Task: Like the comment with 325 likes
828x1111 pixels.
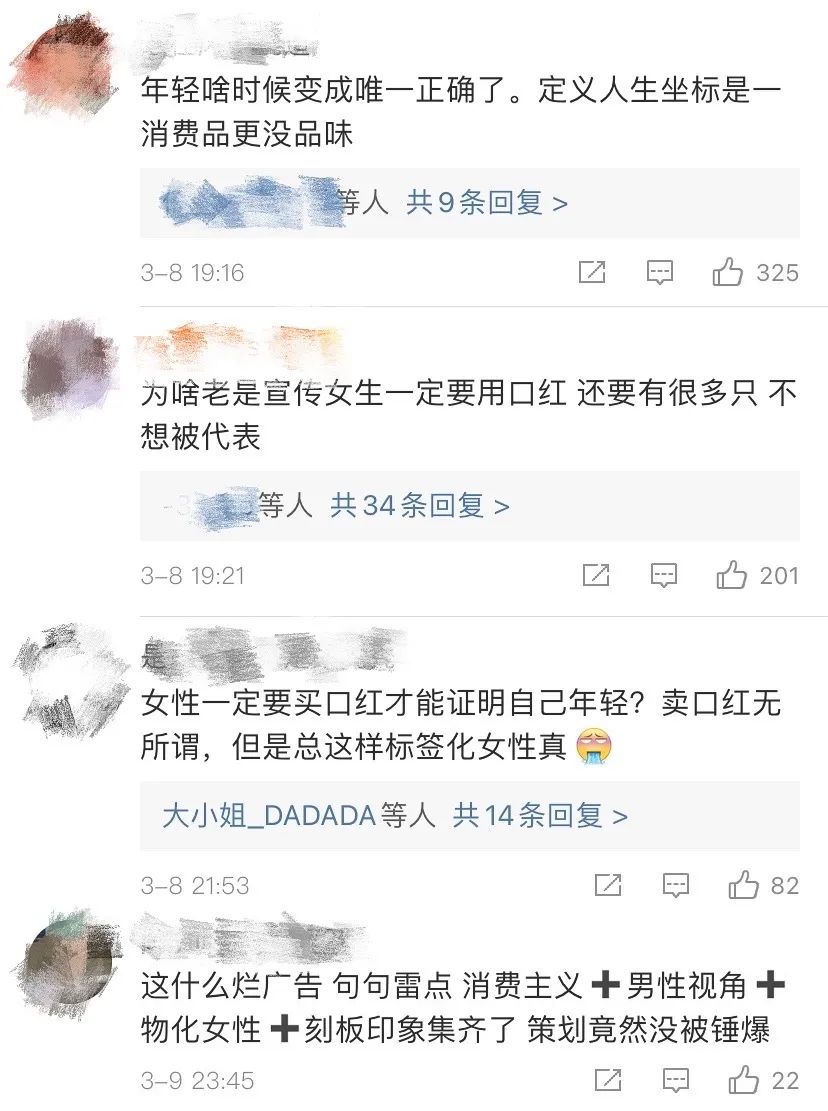Action: pyautogui.click(x=727, y=272)
